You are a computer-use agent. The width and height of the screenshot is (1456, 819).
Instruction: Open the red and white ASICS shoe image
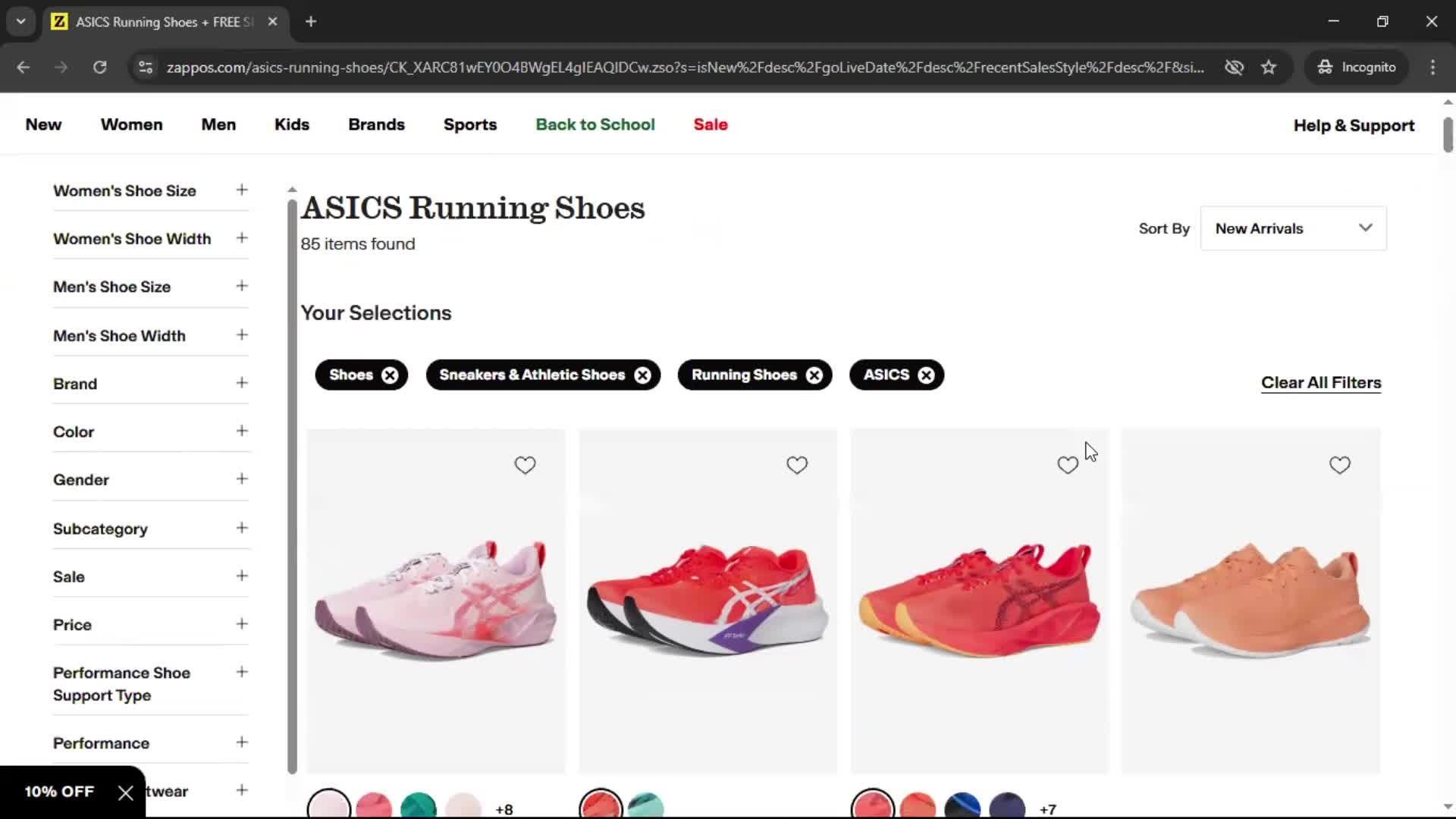tap(708, 601)
